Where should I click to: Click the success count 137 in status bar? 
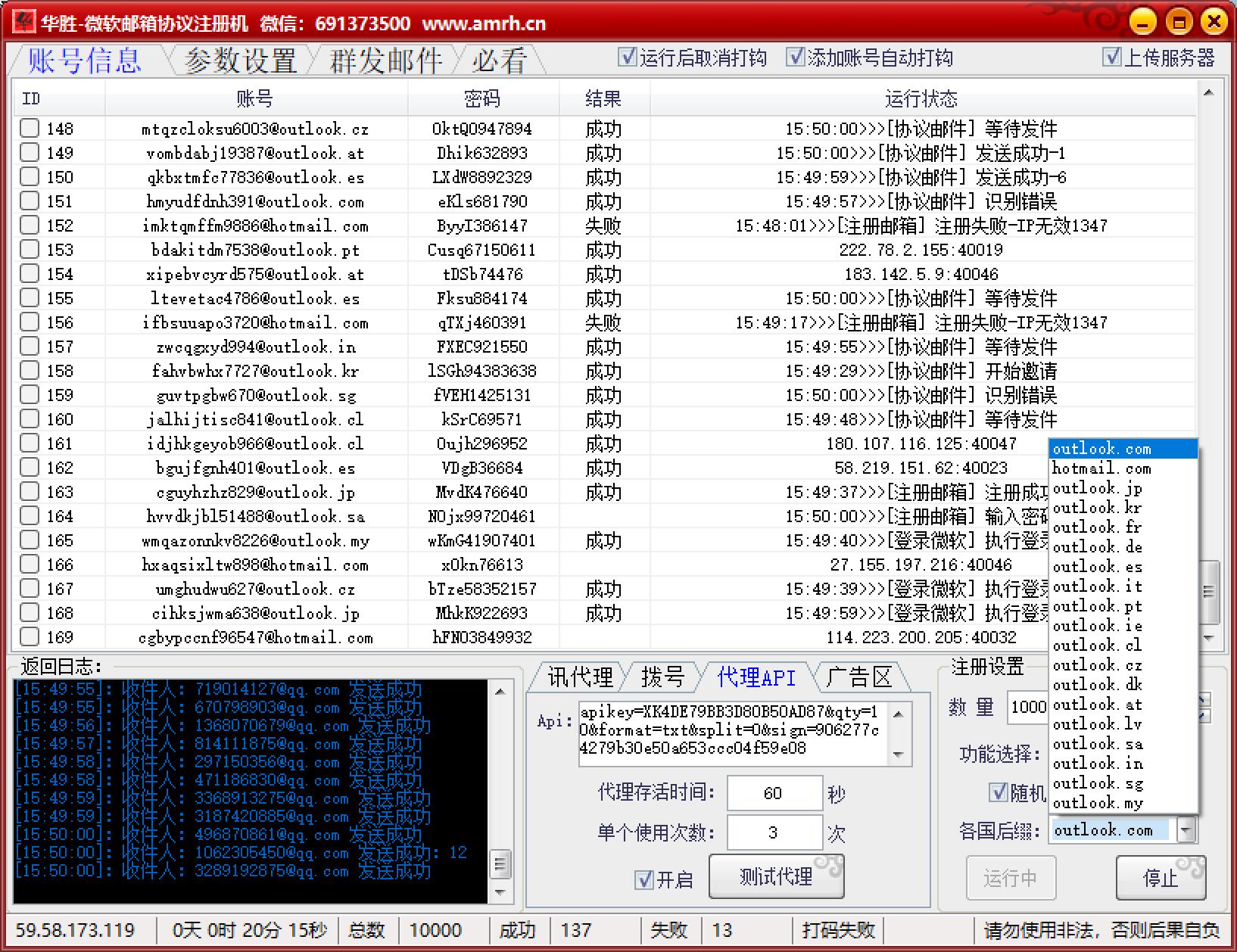(575, 929)
